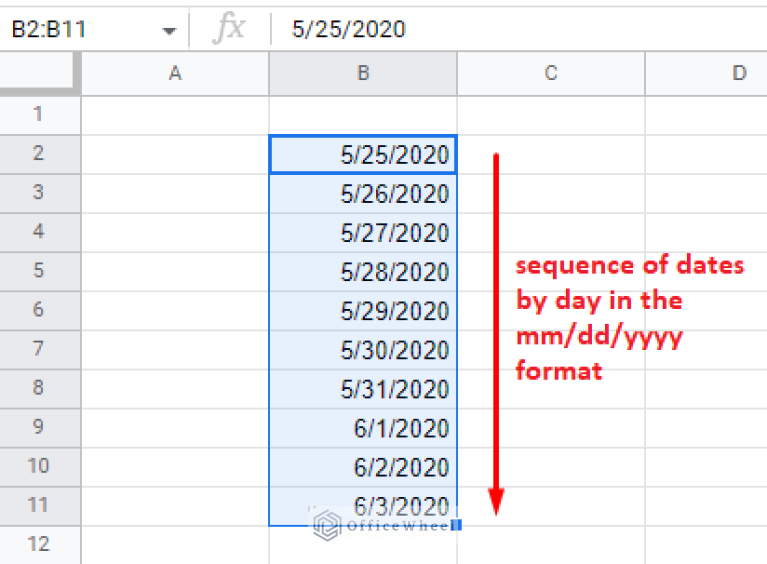Select row 5 header
Screen dimensions: 767x564
click(39, 271)
